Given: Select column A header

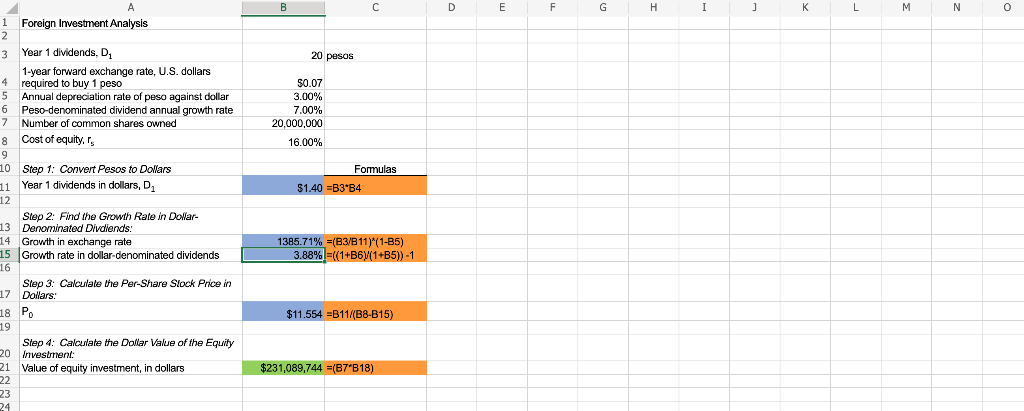Looking at the screenshot, I should tap(131, 8).
